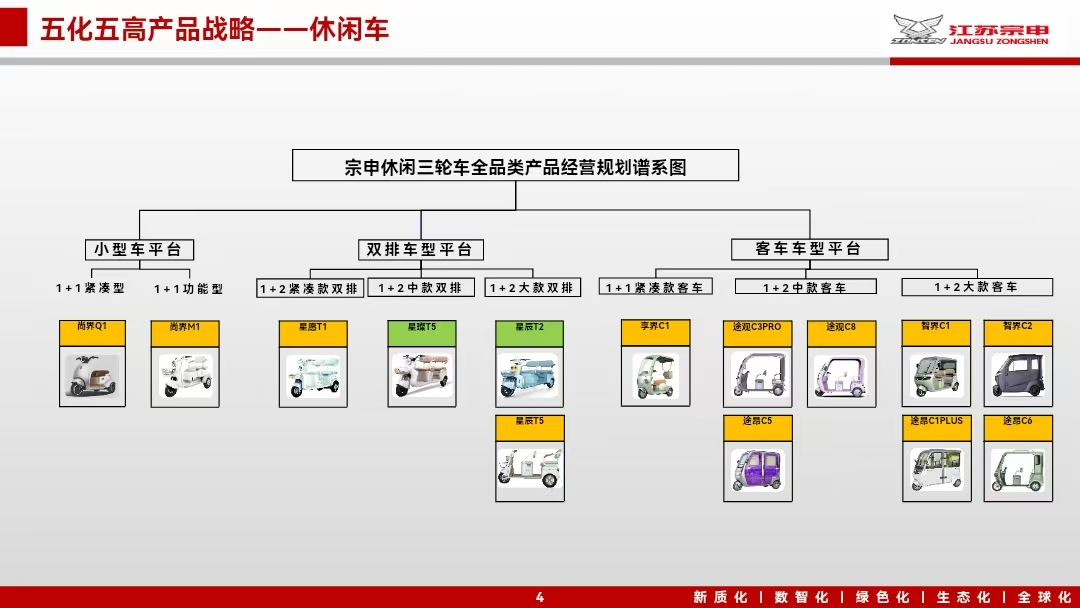Click the 尚界M1 tricycle picture
This screenshot has width=1080, height=608.
coord(185,376)
